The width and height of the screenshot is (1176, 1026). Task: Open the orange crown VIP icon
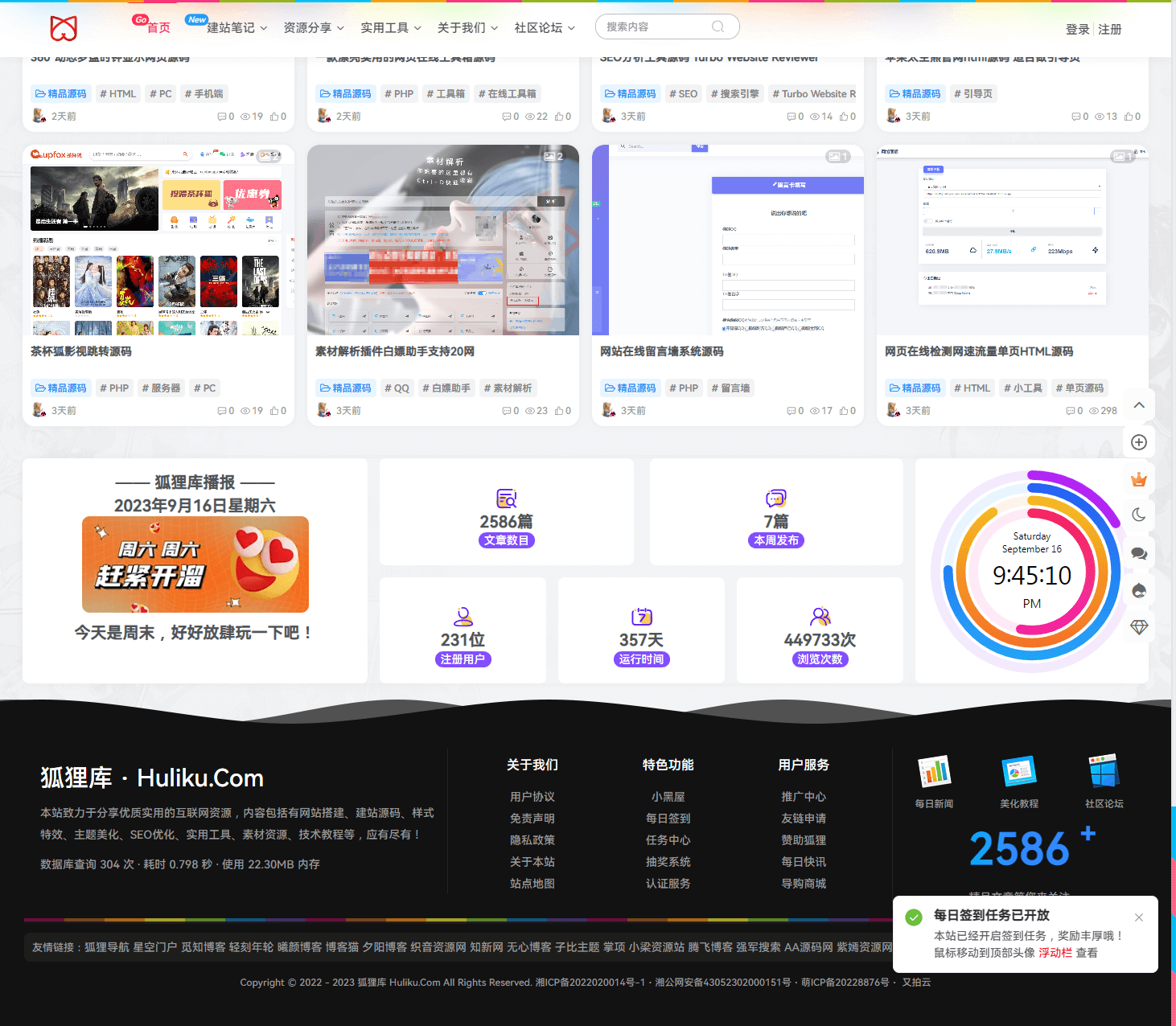1139,480
